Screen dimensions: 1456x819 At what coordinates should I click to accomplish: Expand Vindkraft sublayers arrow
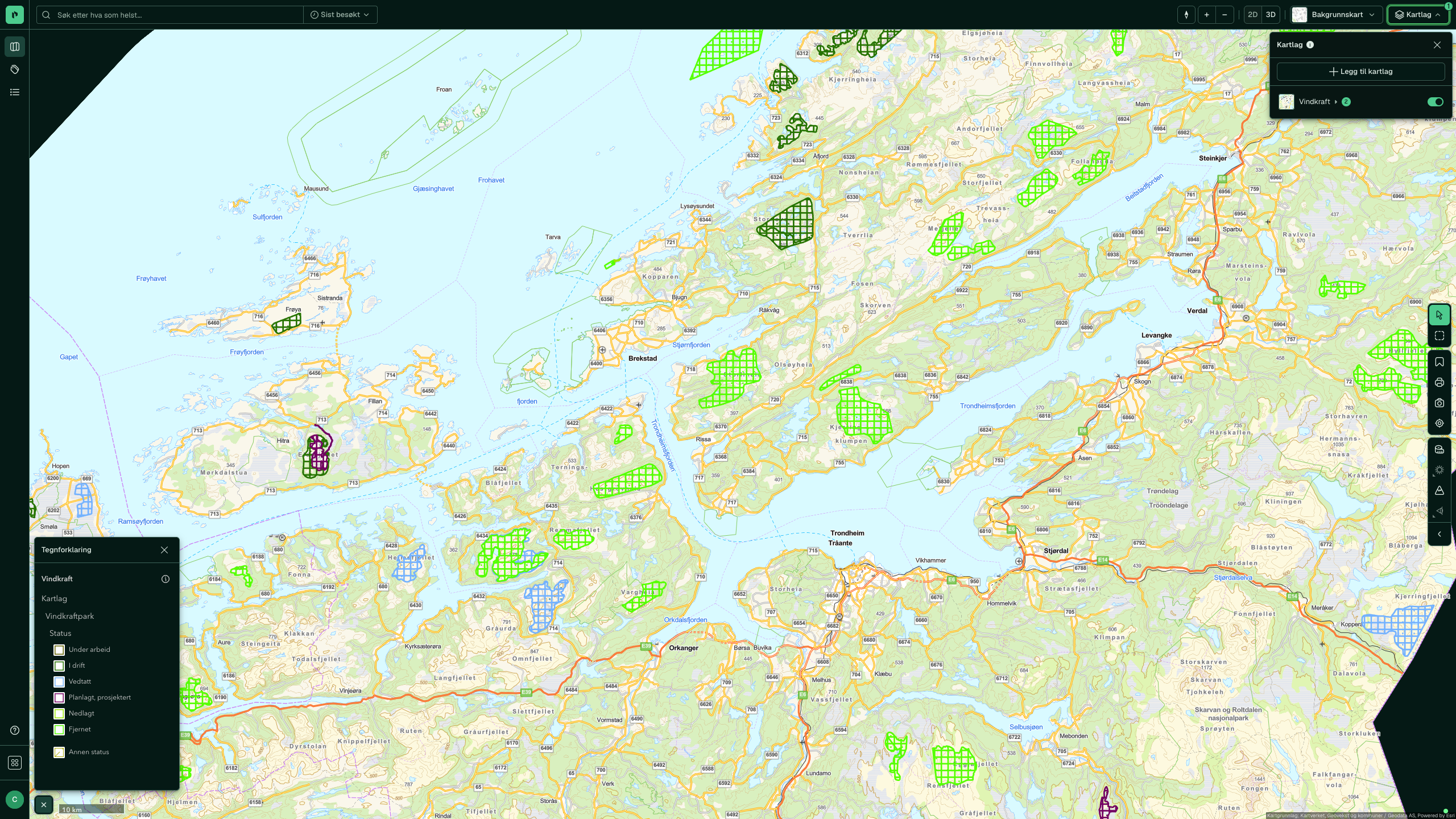click(x=1336, y=102)
